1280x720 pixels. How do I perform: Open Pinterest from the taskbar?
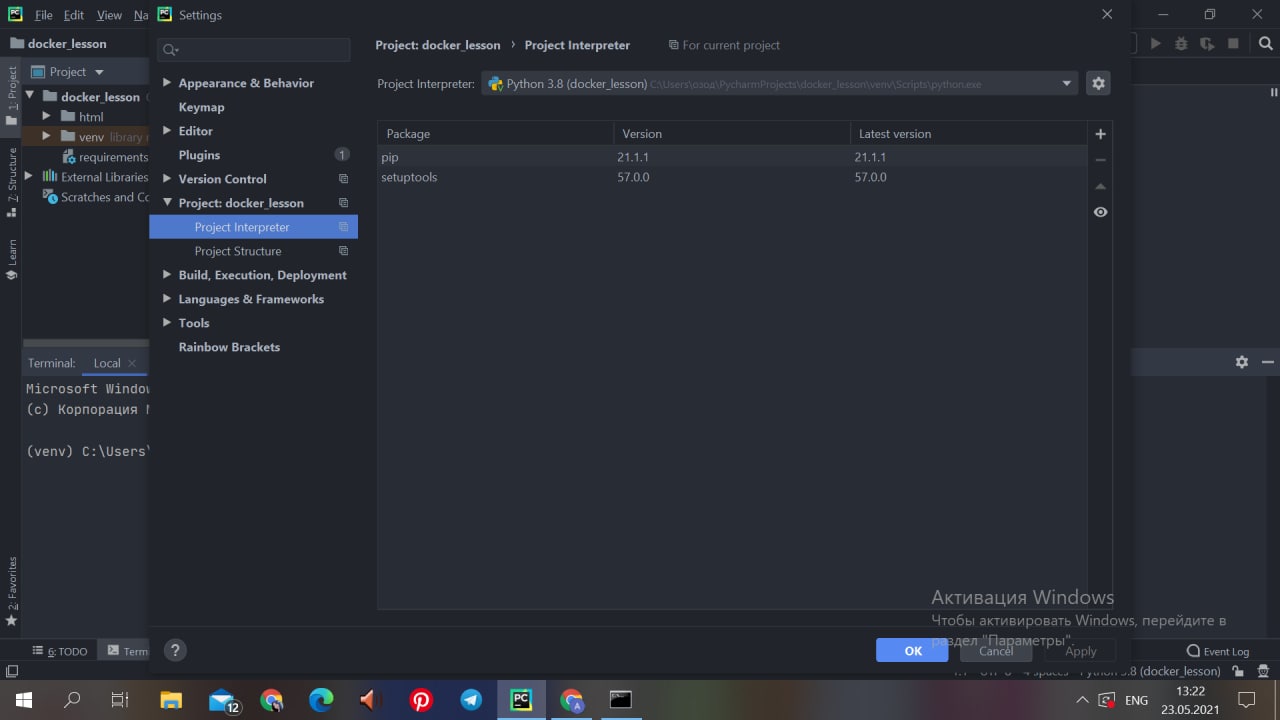[x=421, y=700]
